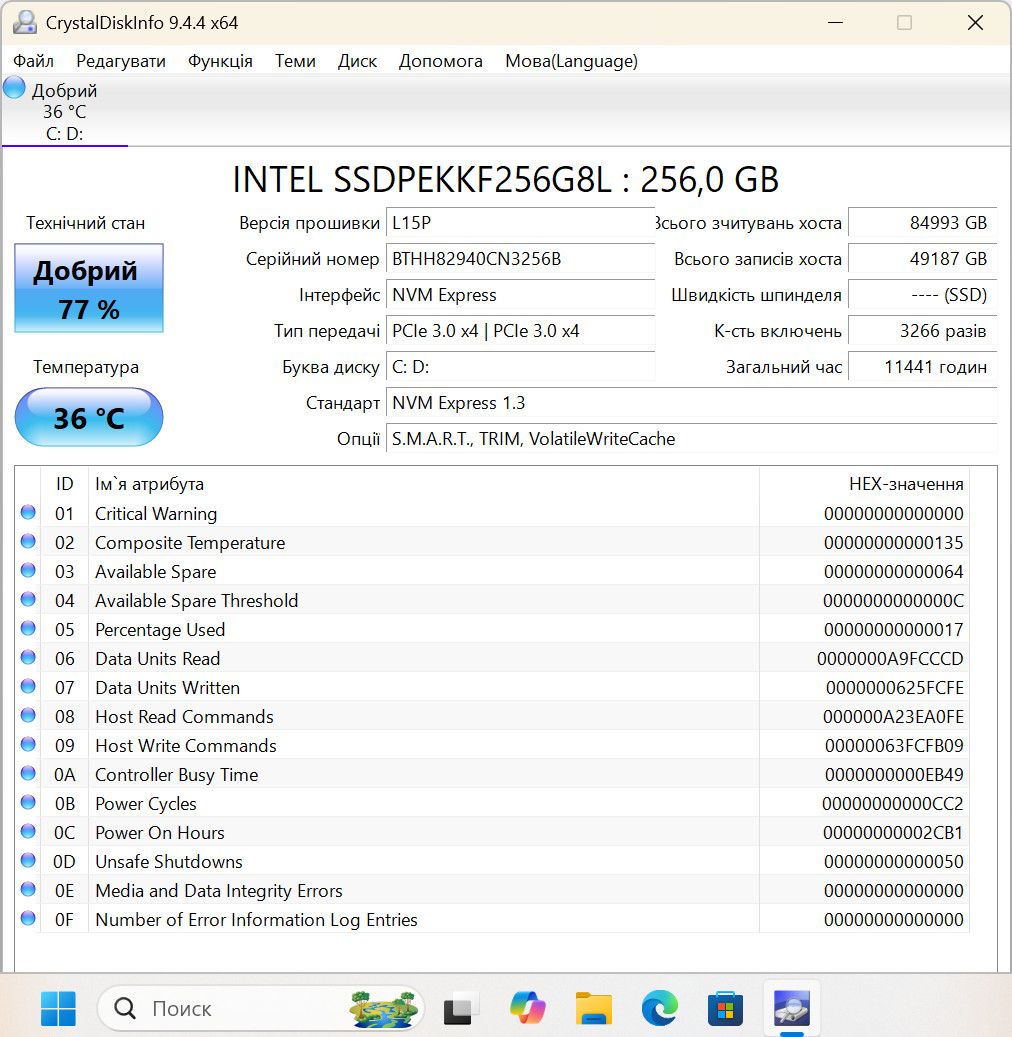Viewport: 1012px width, 1037px height.
Task: Click the 36 °C temperature button
Action: (89, 417)
